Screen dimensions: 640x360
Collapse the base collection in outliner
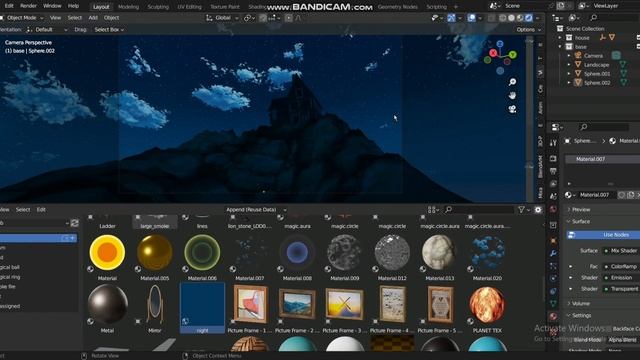(x=560, y=47)
